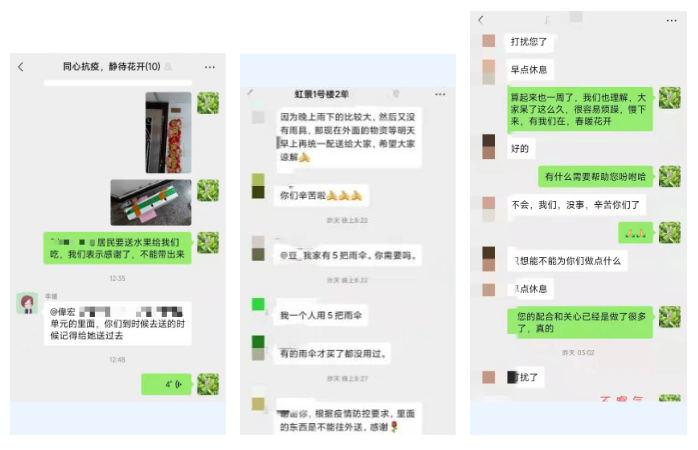Tap the green leaf avatar beside the voice message
Image resolution: width=698 pixels, height=450 pixels.
coord(208,384)
